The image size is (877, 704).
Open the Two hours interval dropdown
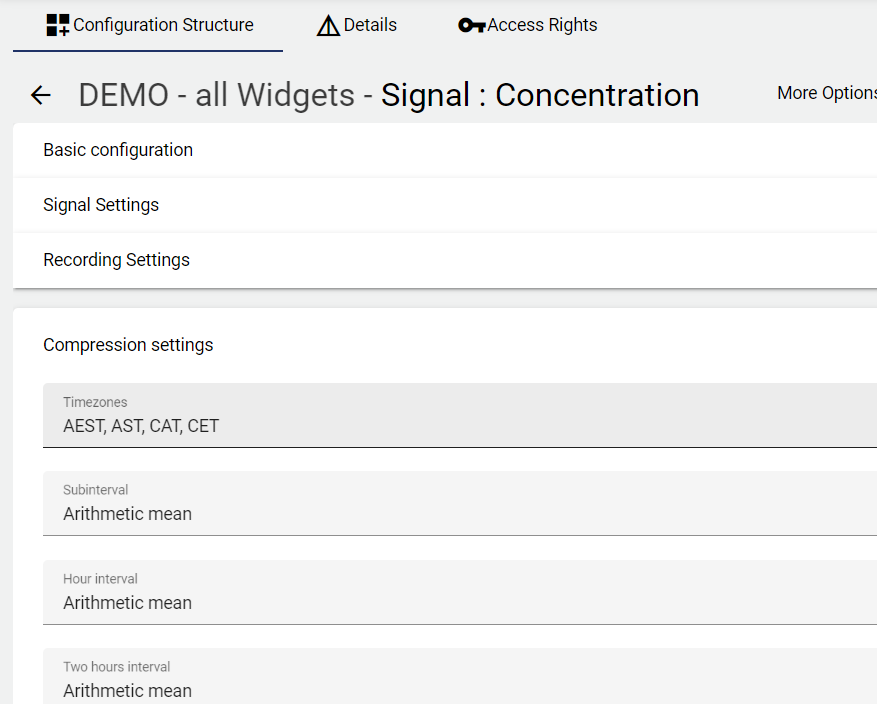click(460, 679)
